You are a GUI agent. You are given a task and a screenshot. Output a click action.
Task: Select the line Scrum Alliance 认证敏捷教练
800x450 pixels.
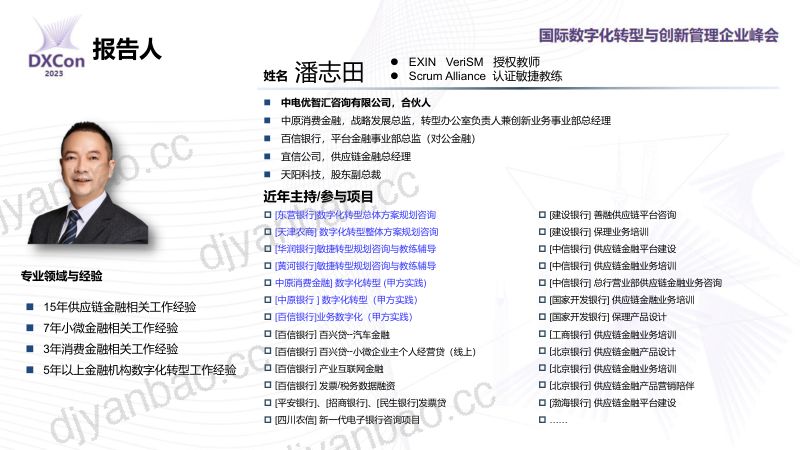[x=485, y=76]
